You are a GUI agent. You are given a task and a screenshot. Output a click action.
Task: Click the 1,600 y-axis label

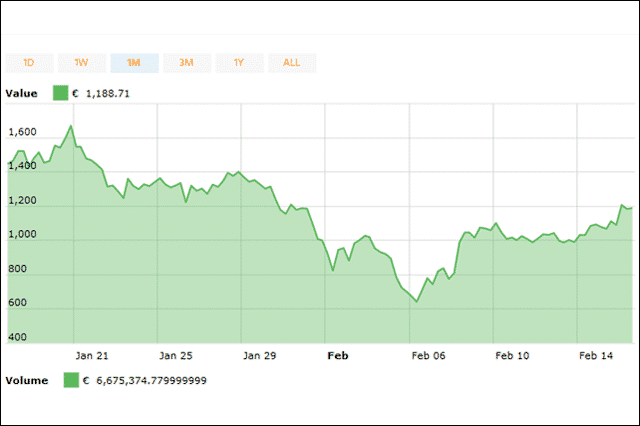22,132
